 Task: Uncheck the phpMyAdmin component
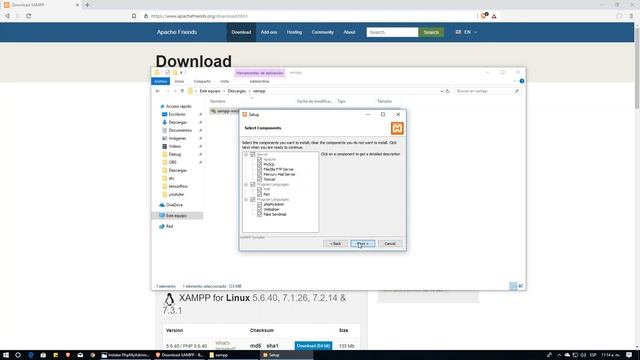coord(259,204)
